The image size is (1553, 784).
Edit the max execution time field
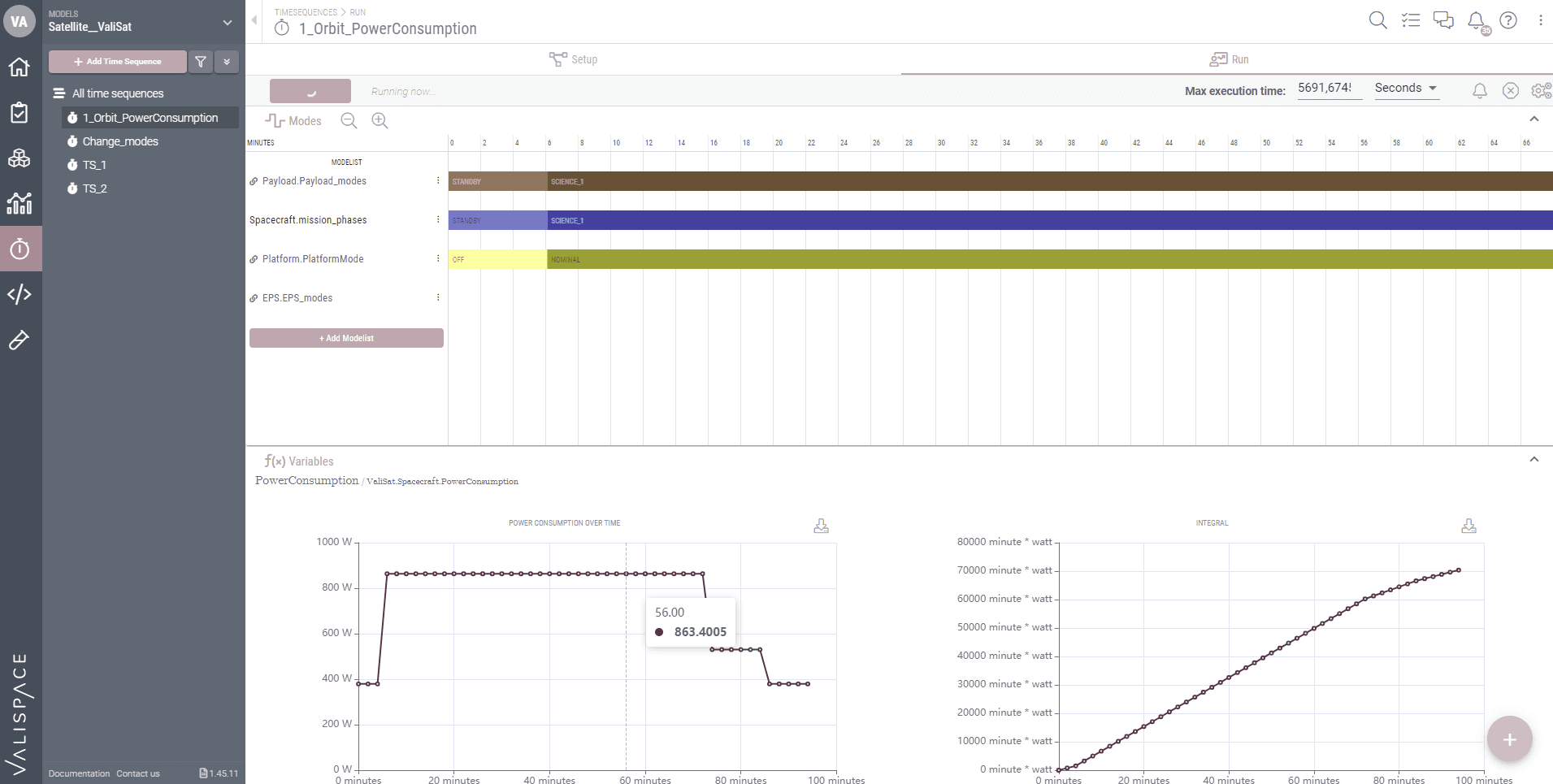click(x=1327, y=88)
